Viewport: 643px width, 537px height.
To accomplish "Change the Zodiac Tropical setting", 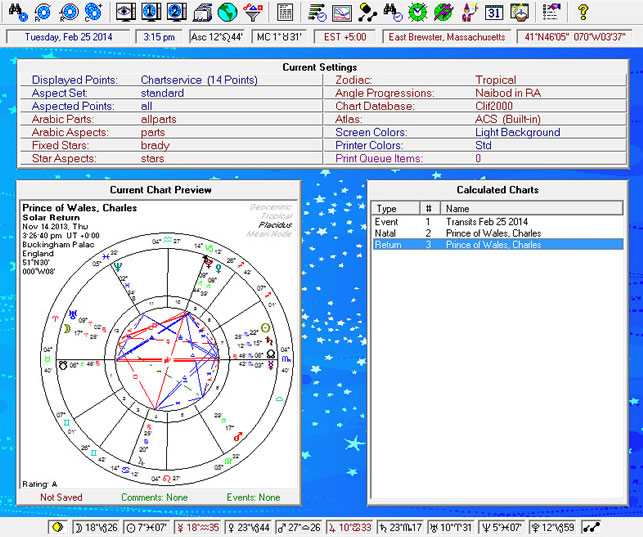I will 495,80.
